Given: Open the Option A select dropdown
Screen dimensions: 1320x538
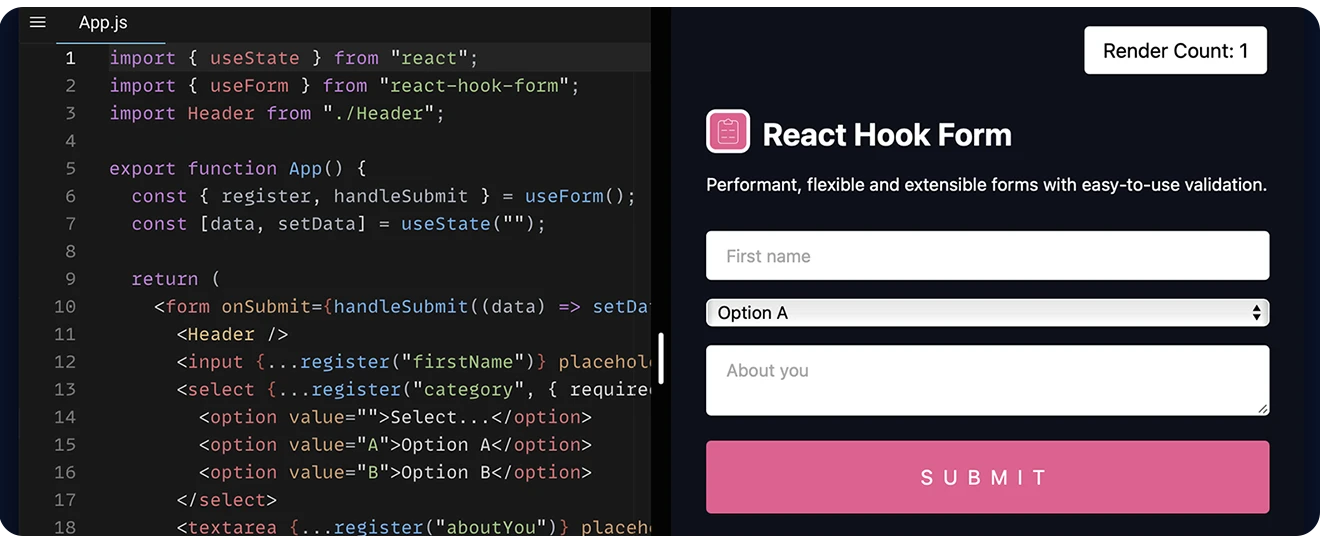Looking at the screenshot, I should pyautogui.click(x=987, y=313).
